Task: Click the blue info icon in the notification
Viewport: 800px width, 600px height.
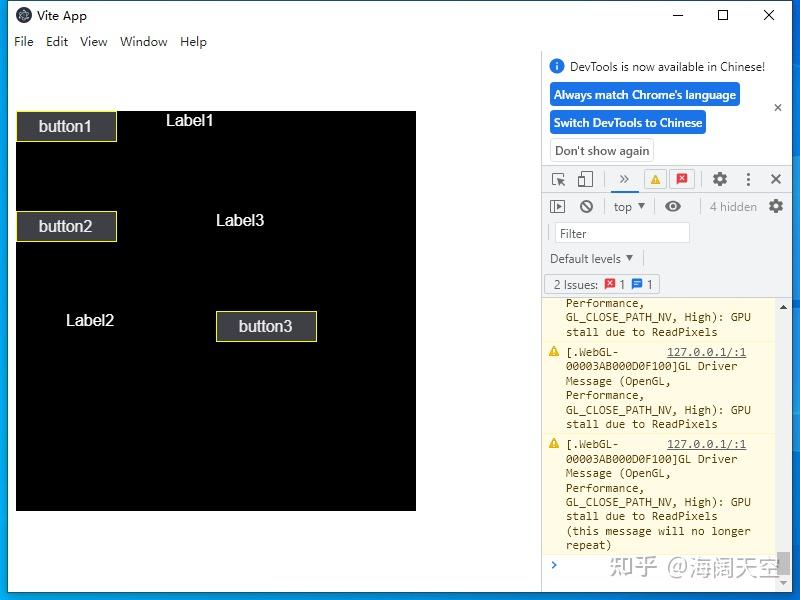Action: 557,66
